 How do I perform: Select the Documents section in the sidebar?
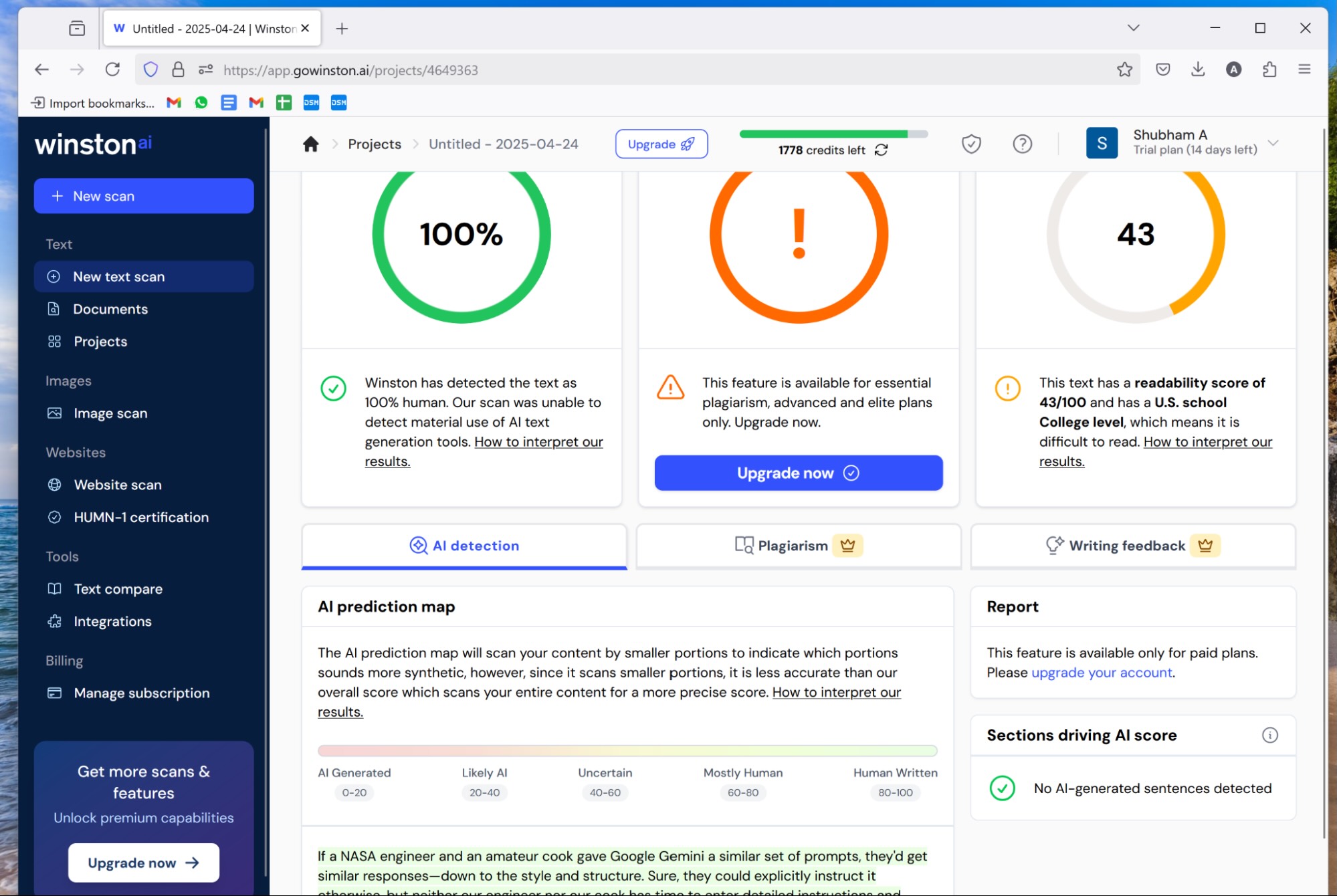110,309
